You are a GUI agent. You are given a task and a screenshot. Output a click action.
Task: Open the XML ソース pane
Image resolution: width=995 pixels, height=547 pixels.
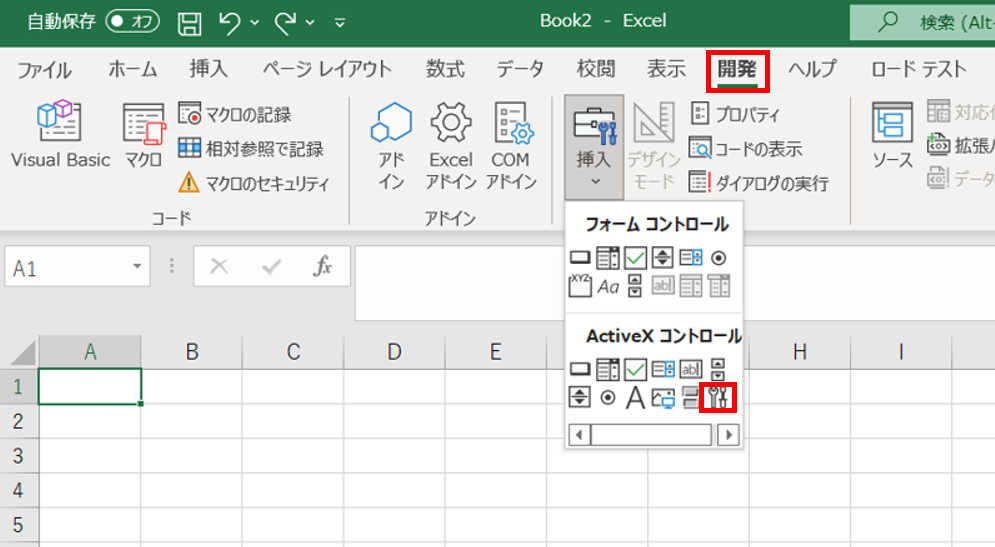892,135
